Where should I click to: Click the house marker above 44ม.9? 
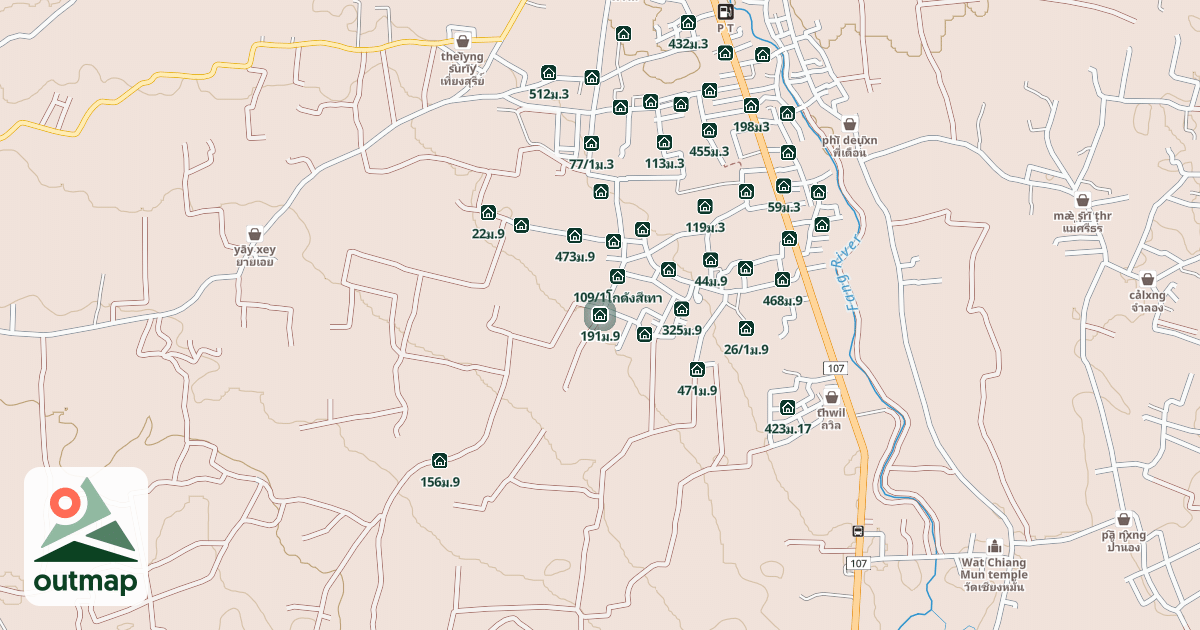click(711, 260)
